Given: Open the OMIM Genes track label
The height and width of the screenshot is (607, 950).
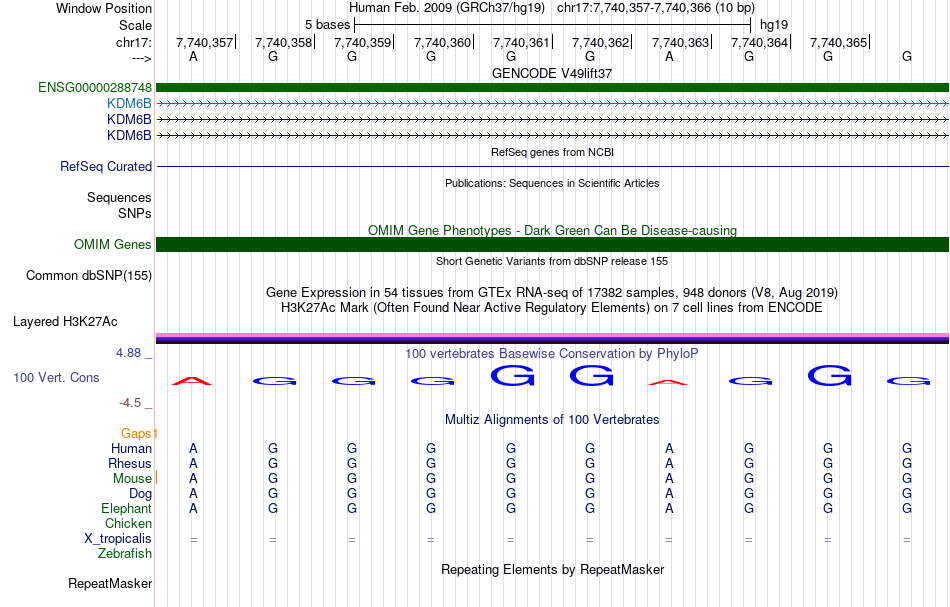Looking at the screenshot, I should pos(113,245).
